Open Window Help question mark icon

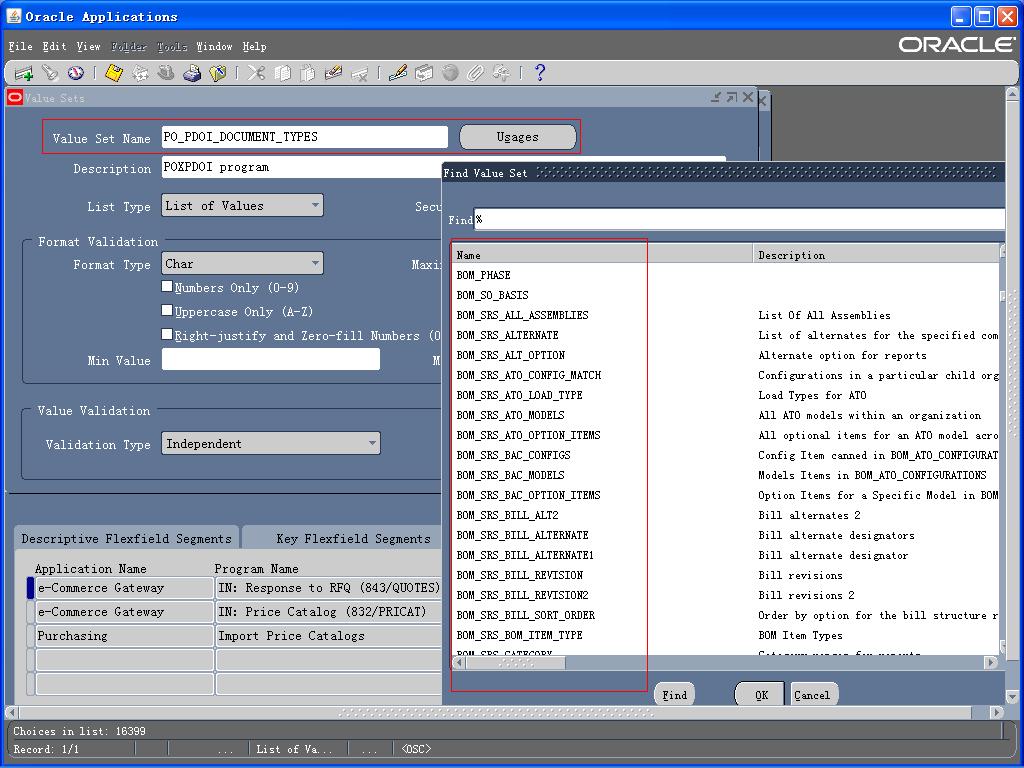click(x=539, y=73)
